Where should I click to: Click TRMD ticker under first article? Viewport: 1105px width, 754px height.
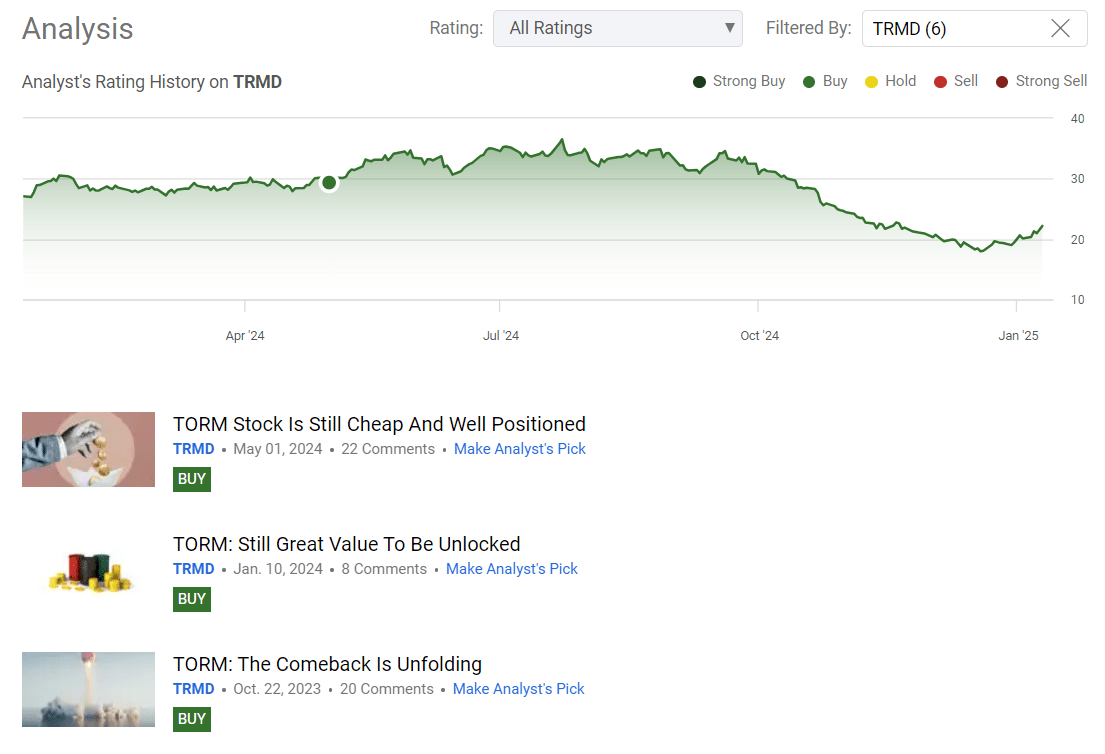193,449
